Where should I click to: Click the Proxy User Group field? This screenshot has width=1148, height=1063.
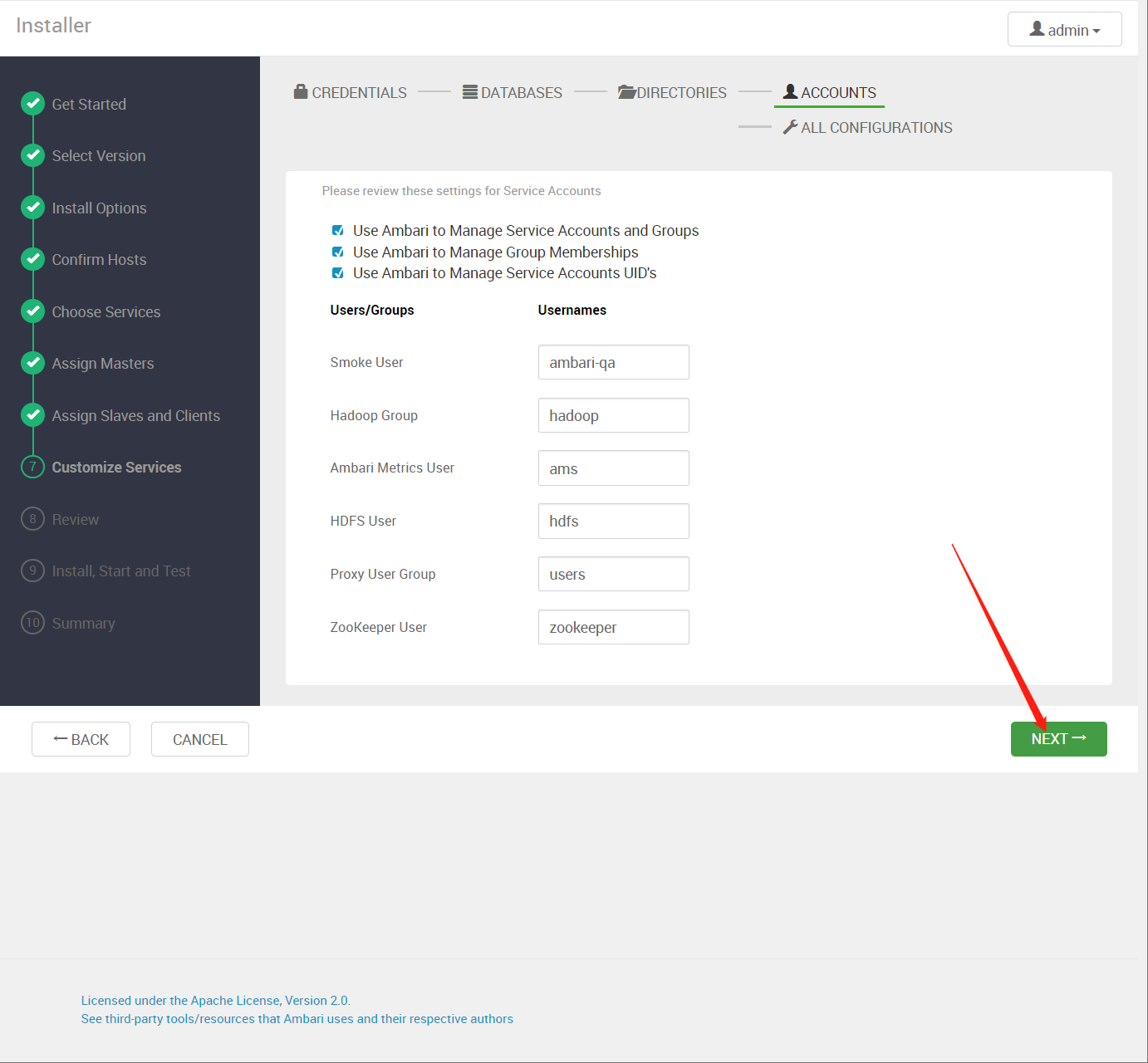point(614,574)
